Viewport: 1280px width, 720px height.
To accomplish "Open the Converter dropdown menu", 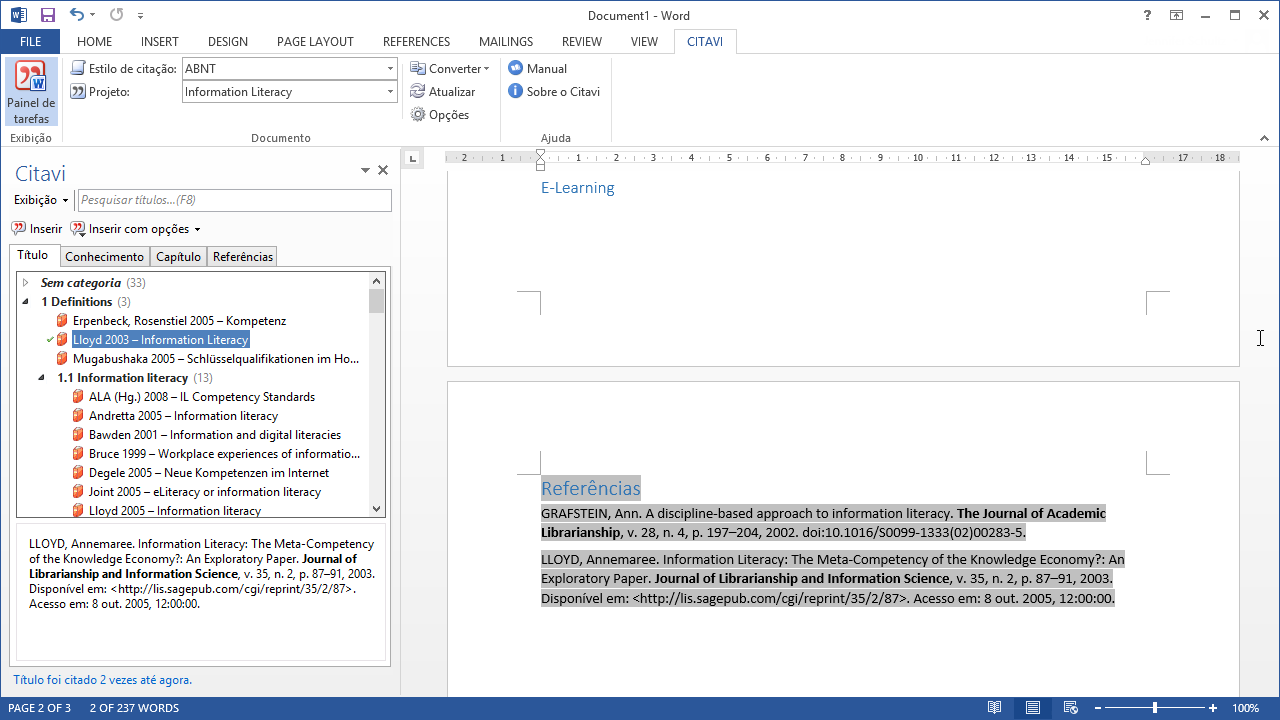I will point(450,69).
